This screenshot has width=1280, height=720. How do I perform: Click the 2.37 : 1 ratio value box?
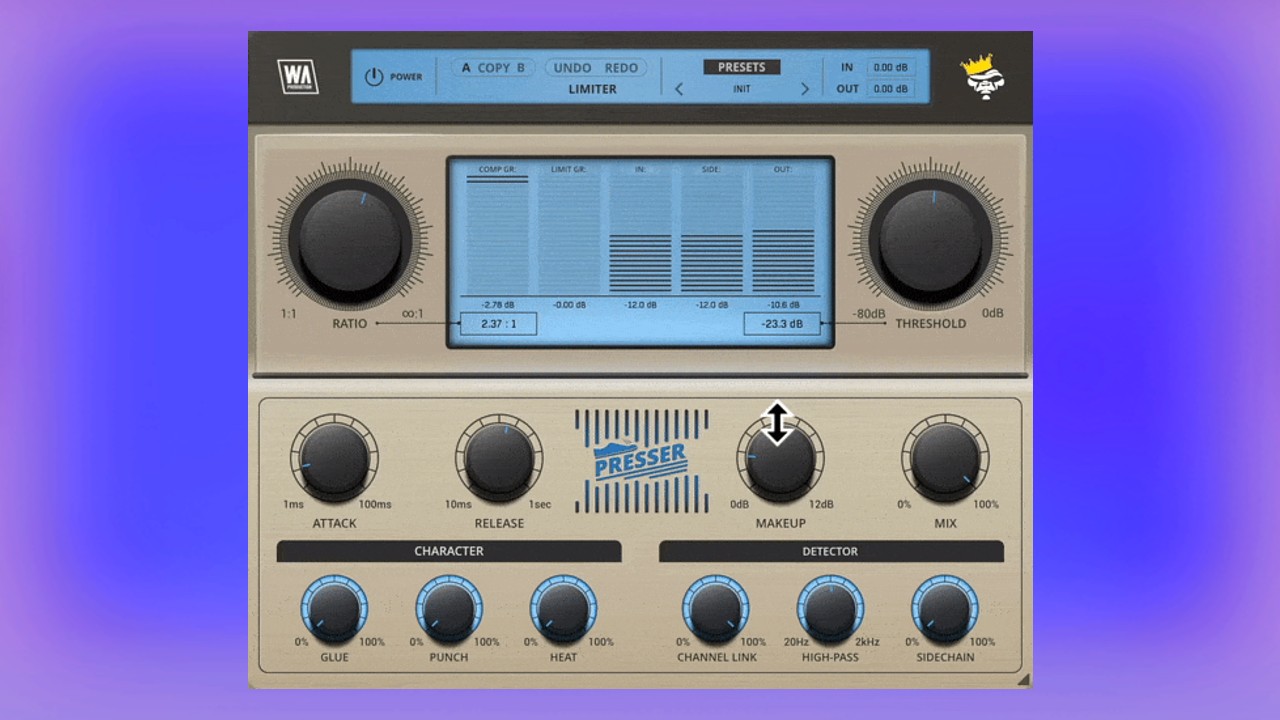[499, 324]
